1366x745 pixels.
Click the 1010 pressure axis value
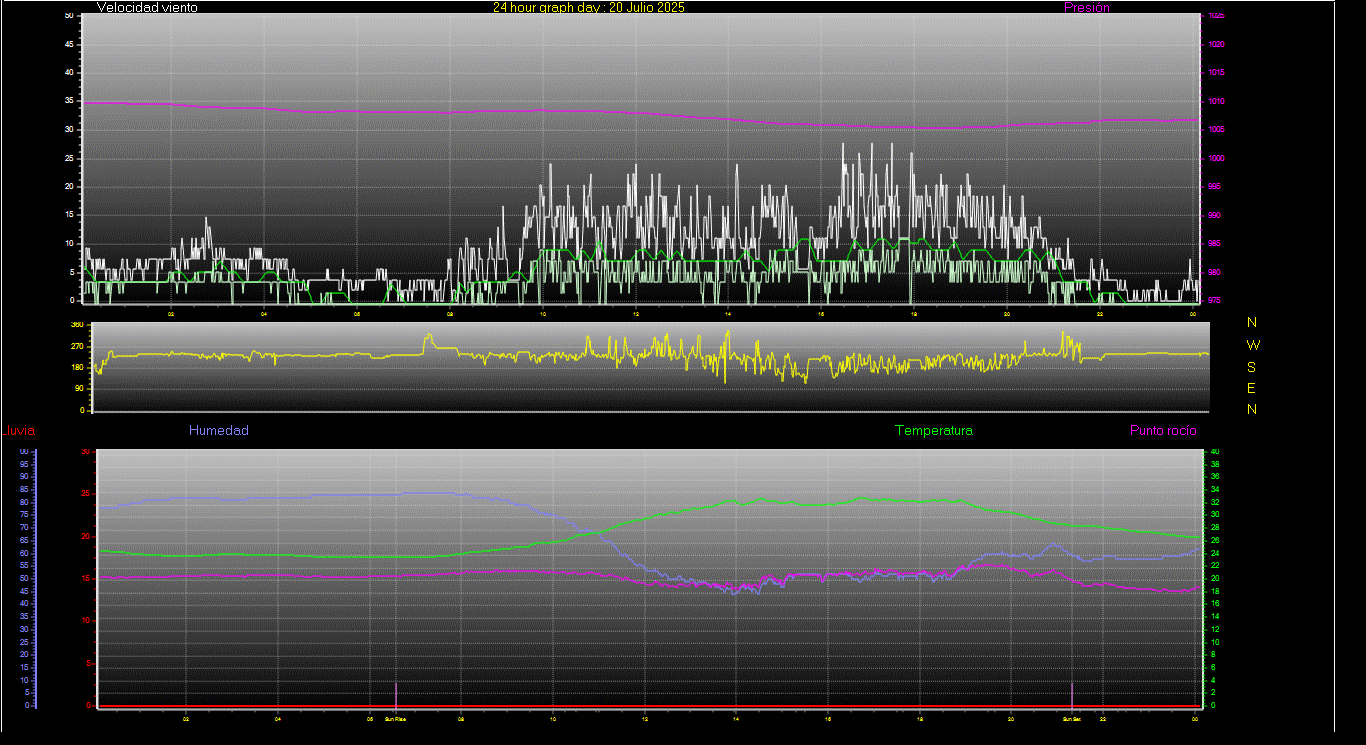(x=1215, y=101)
